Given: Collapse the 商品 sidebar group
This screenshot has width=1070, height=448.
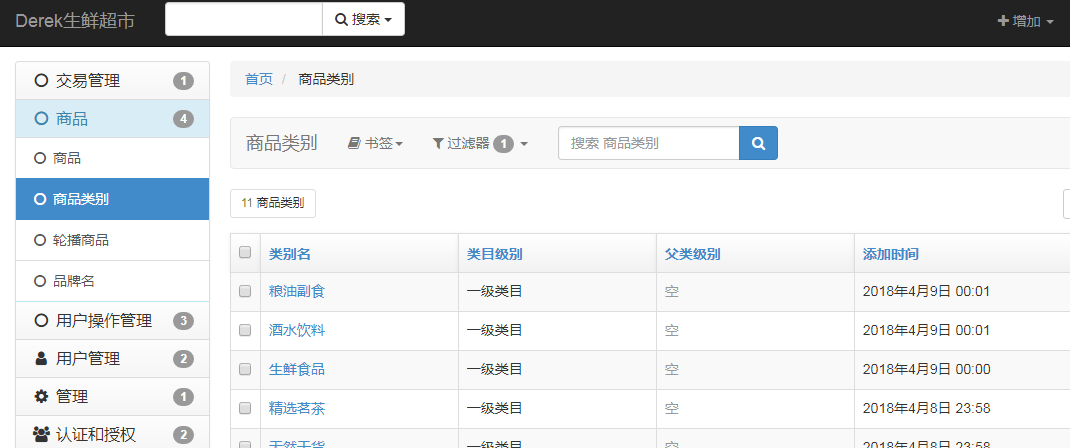Looking at the screenshot, I should coord(113,119).
